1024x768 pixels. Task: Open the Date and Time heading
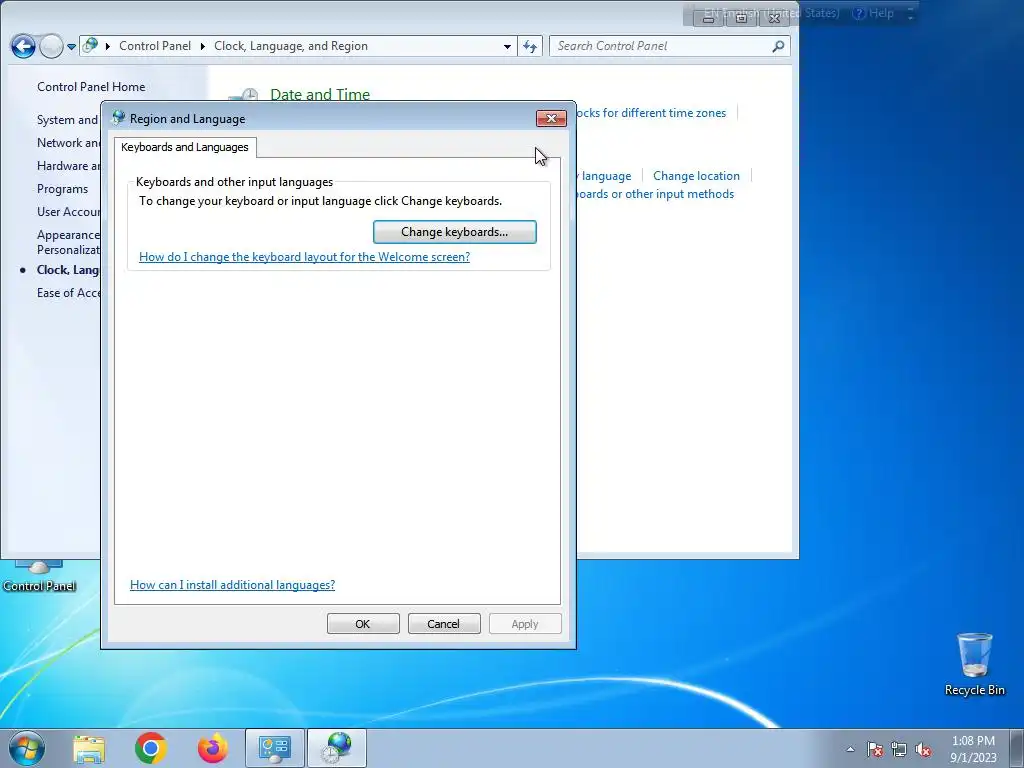coord(320,95)
